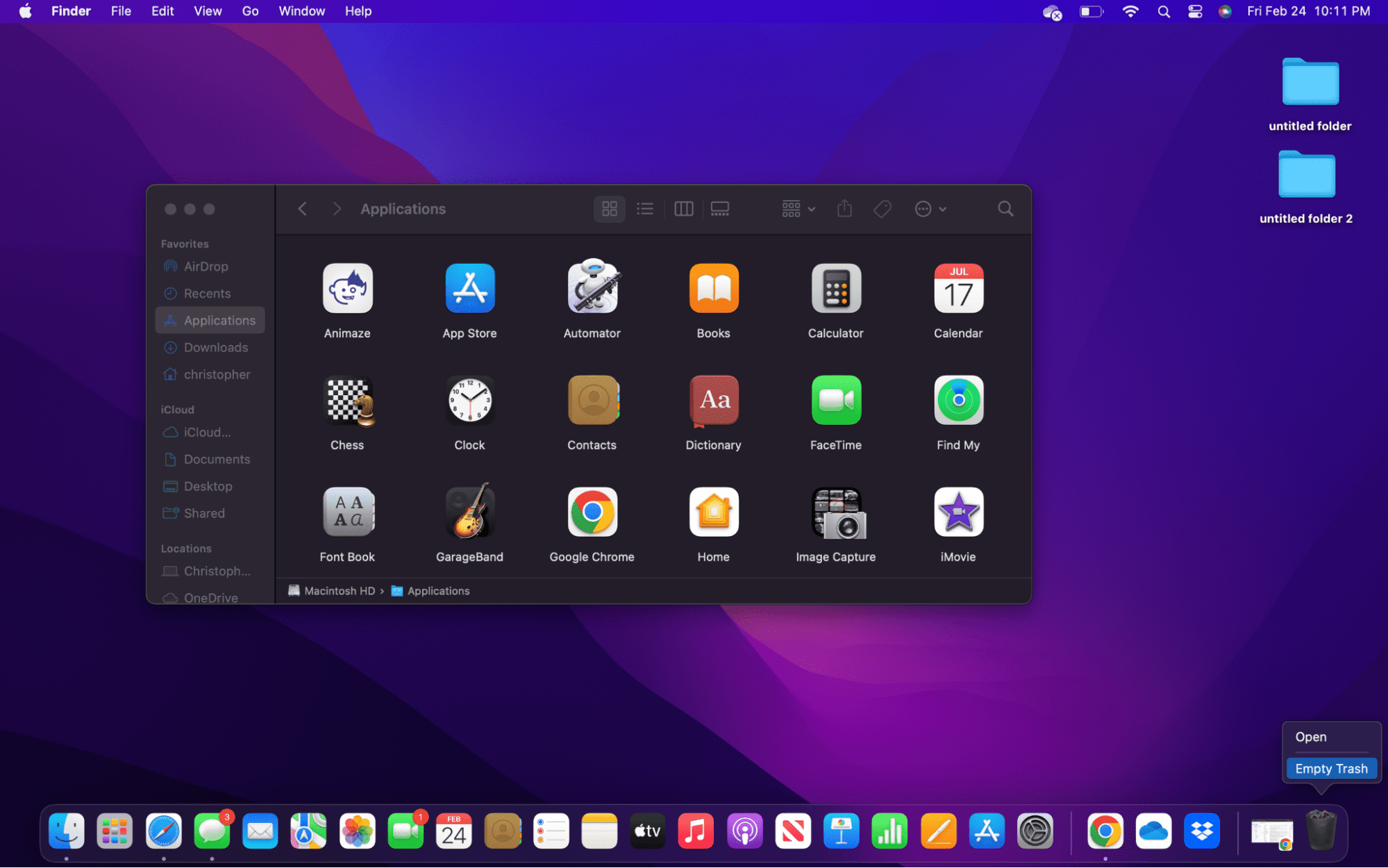Screen dimensions: 1388x868
Task: Select the GarageBand app icon
Action: coord(470,512)
